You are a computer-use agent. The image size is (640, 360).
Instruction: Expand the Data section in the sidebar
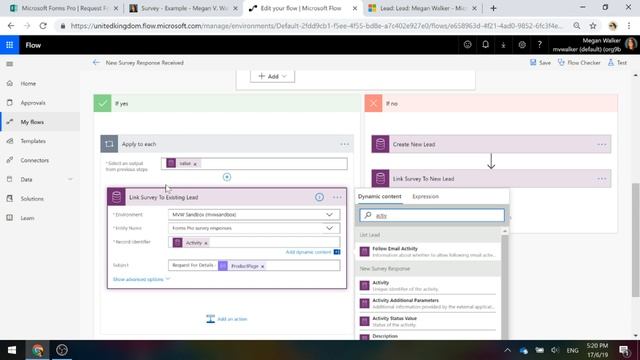[x=70, y=180]
